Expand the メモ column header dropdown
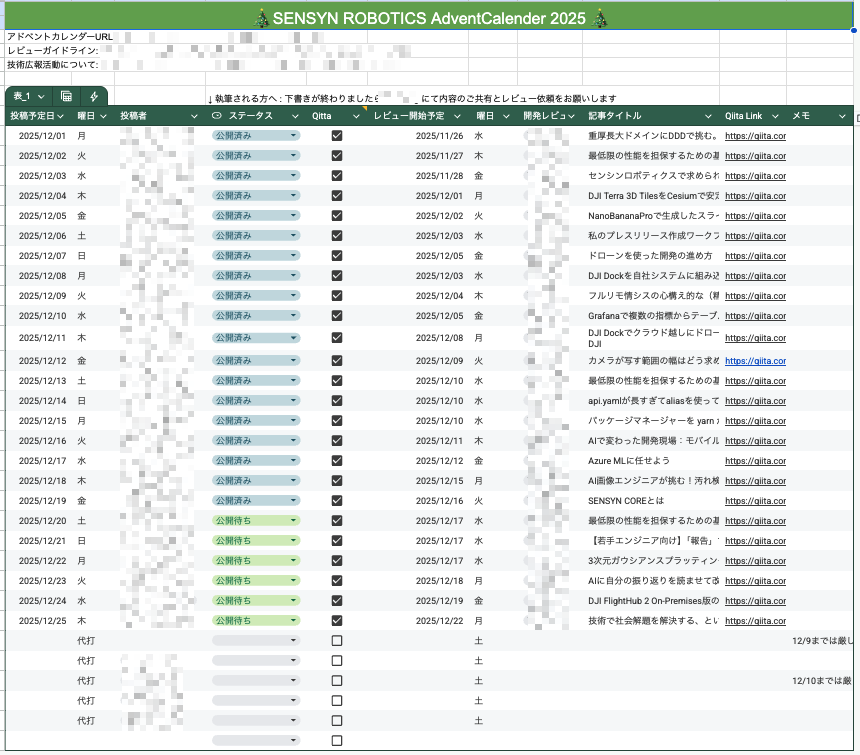This screenshot has width=860, height=755. pyautogui.click(x=842, y=116)
